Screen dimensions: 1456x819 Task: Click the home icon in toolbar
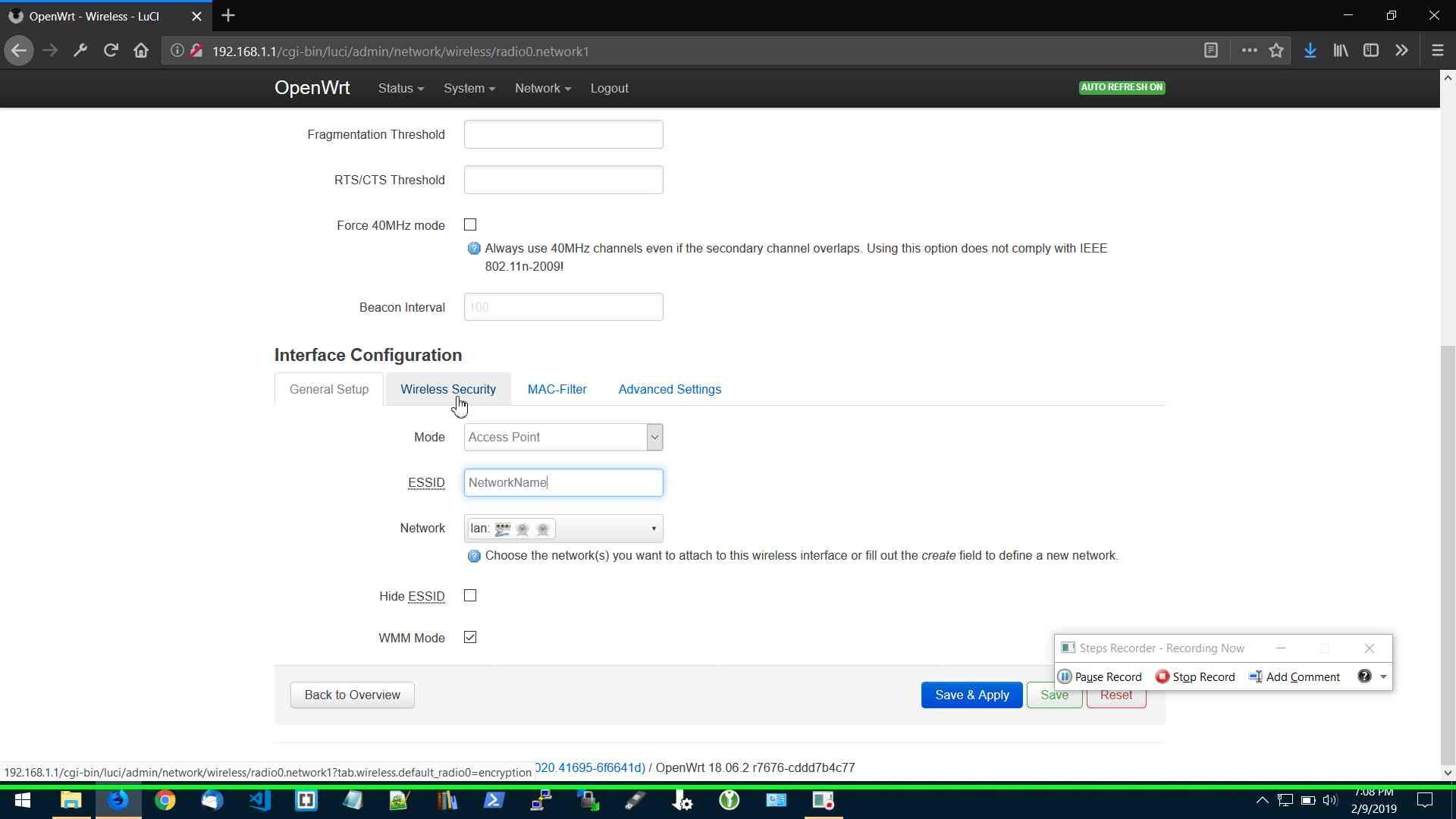point(141,51)
